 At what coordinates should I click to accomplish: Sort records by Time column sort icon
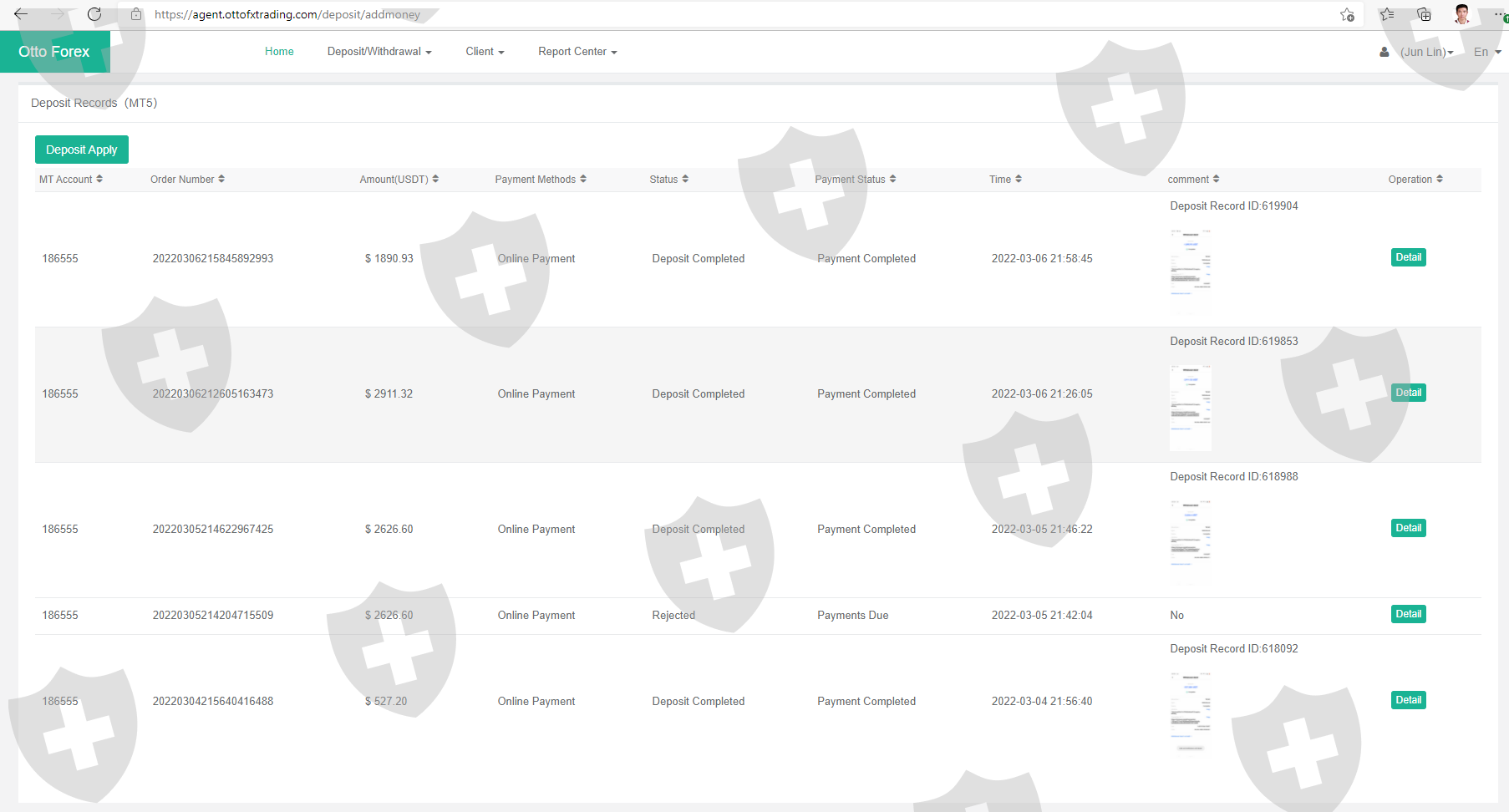[x=1019, y=179]
